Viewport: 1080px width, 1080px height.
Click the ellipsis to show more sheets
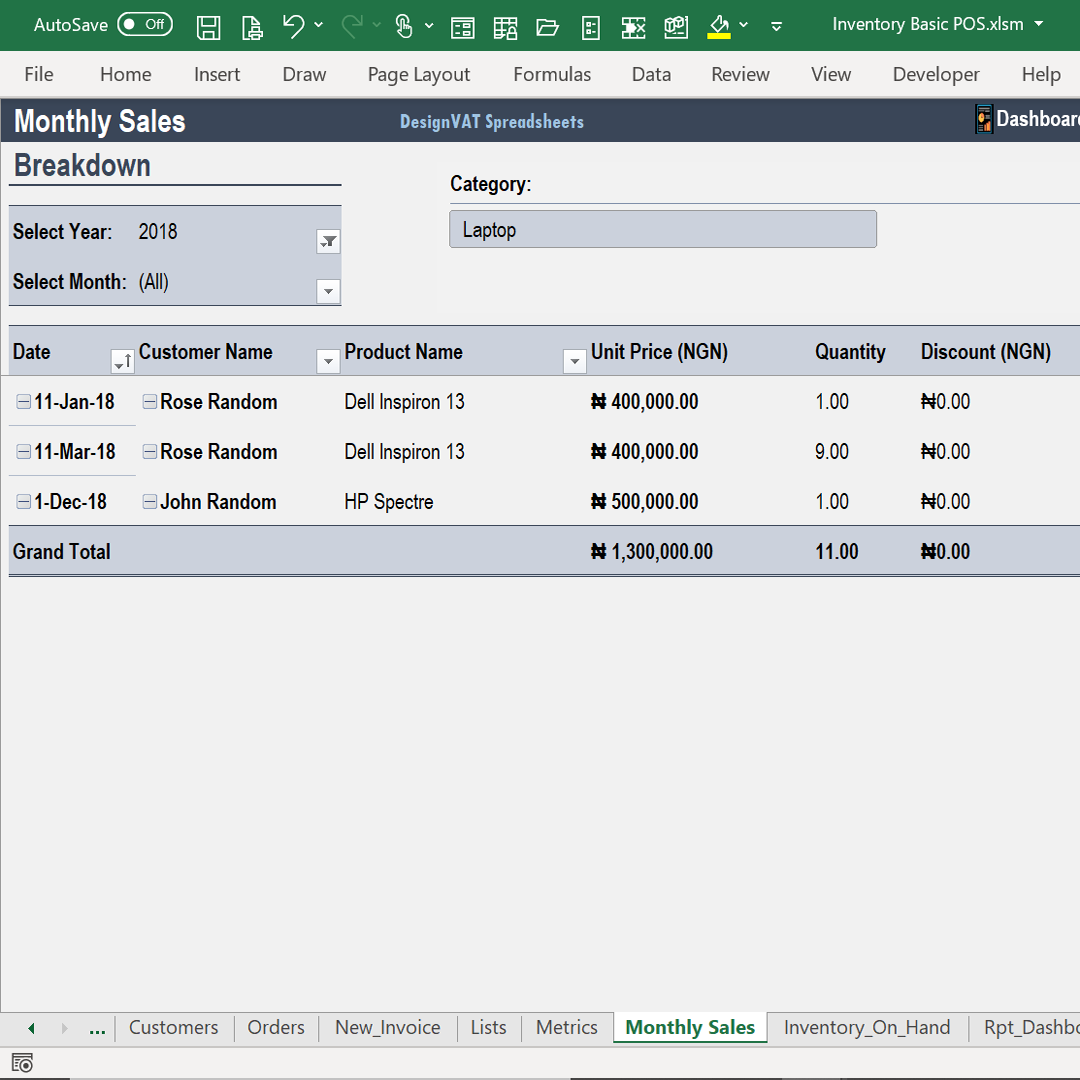[x=97, y=1027]
